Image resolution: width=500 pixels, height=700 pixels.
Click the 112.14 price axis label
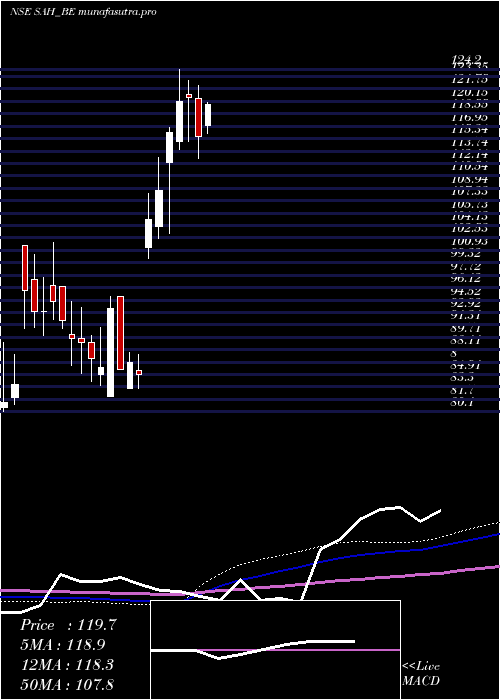coord(469,155)
